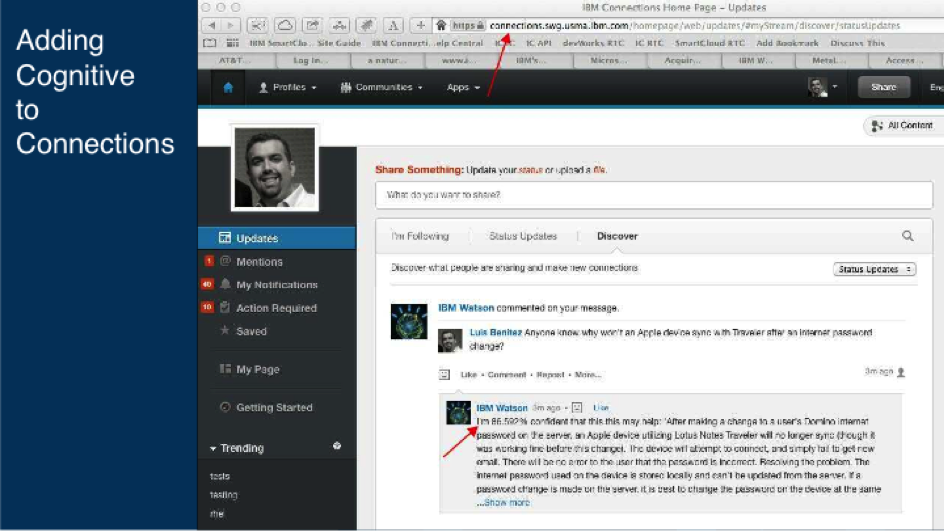Switch to the Metal... browser tab

coord(831,60)
